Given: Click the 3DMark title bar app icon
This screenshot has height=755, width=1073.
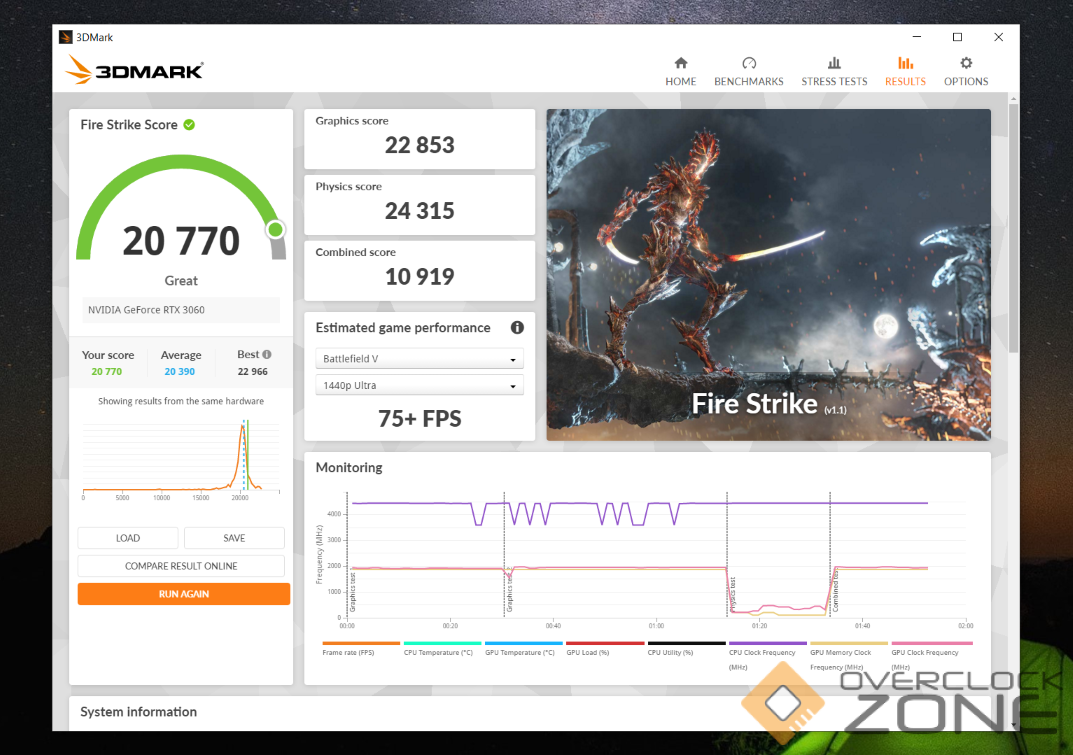Looking at the screenshot, I should coord(66,37).
